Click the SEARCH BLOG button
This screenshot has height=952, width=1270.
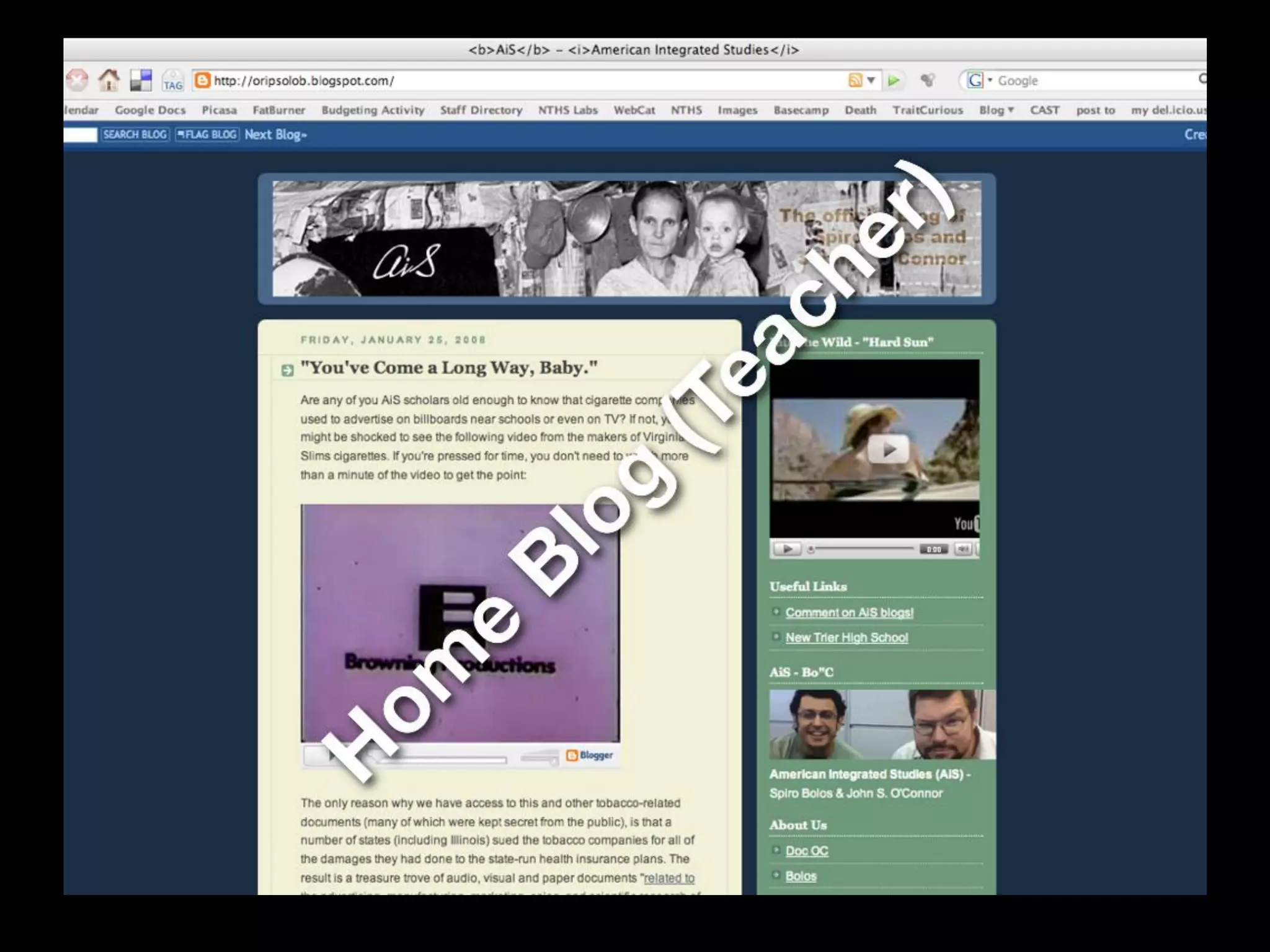(x=135, y=134)
